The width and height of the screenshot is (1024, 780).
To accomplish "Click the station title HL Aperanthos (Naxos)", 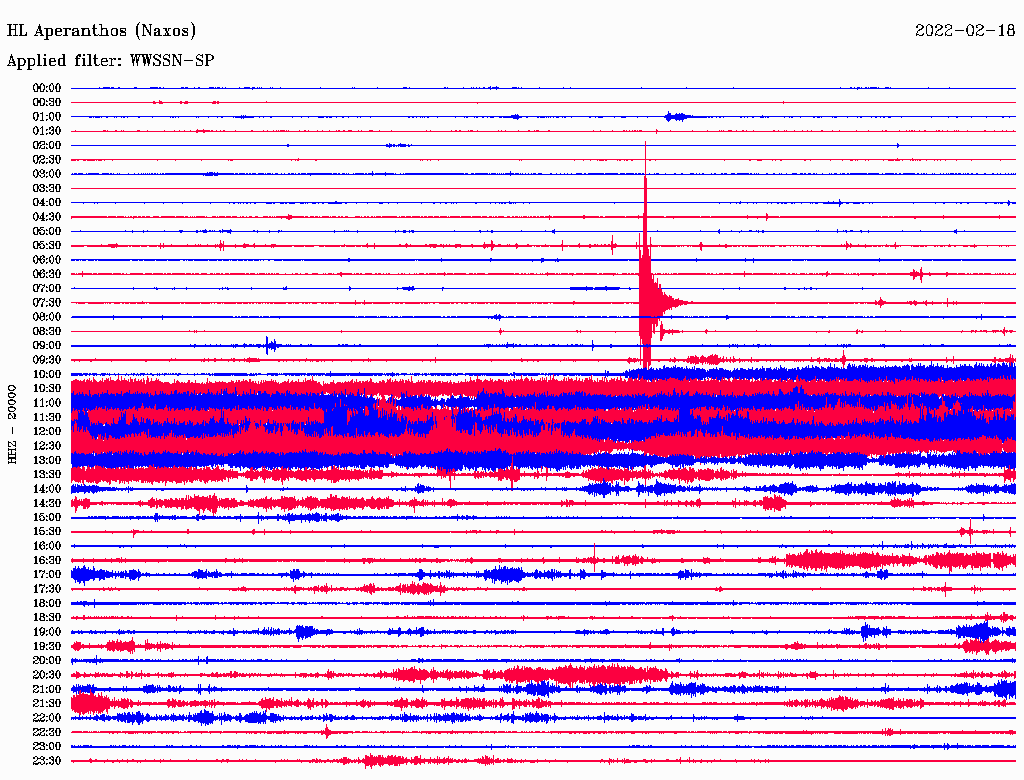I will (101, 31).
